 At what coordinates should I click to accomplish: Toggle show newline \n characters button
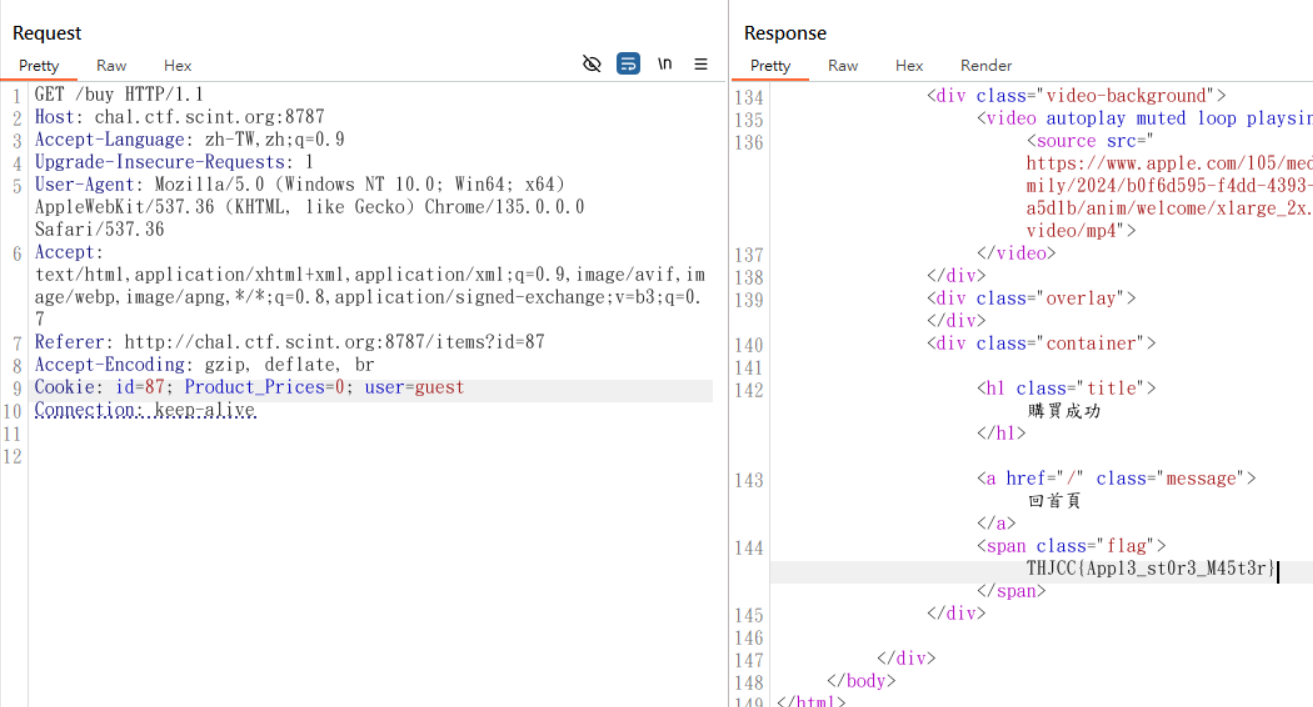(x=664, y=64)
